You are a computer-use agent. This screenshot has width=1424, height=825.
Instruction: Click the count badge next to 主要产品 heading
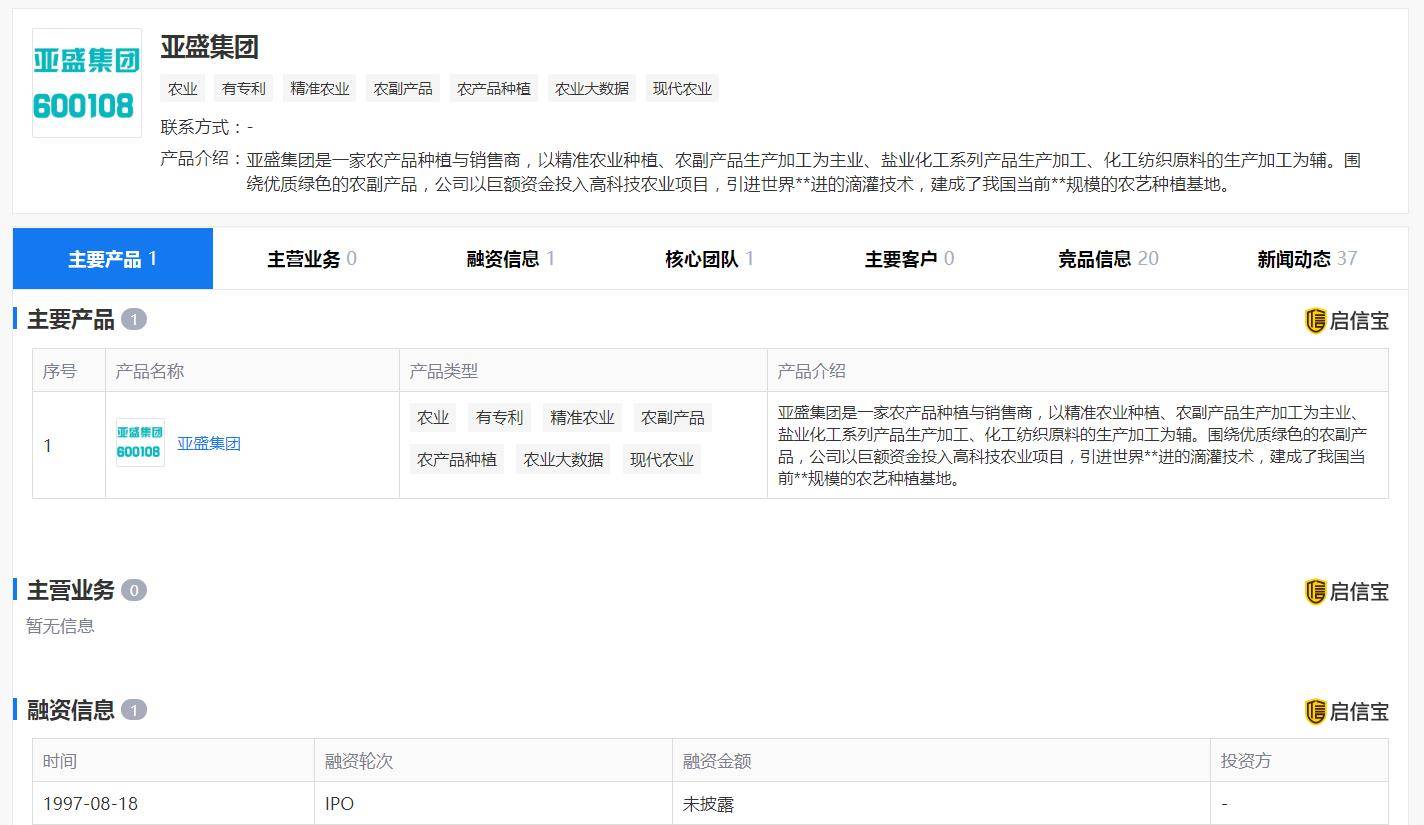[134, 319]
